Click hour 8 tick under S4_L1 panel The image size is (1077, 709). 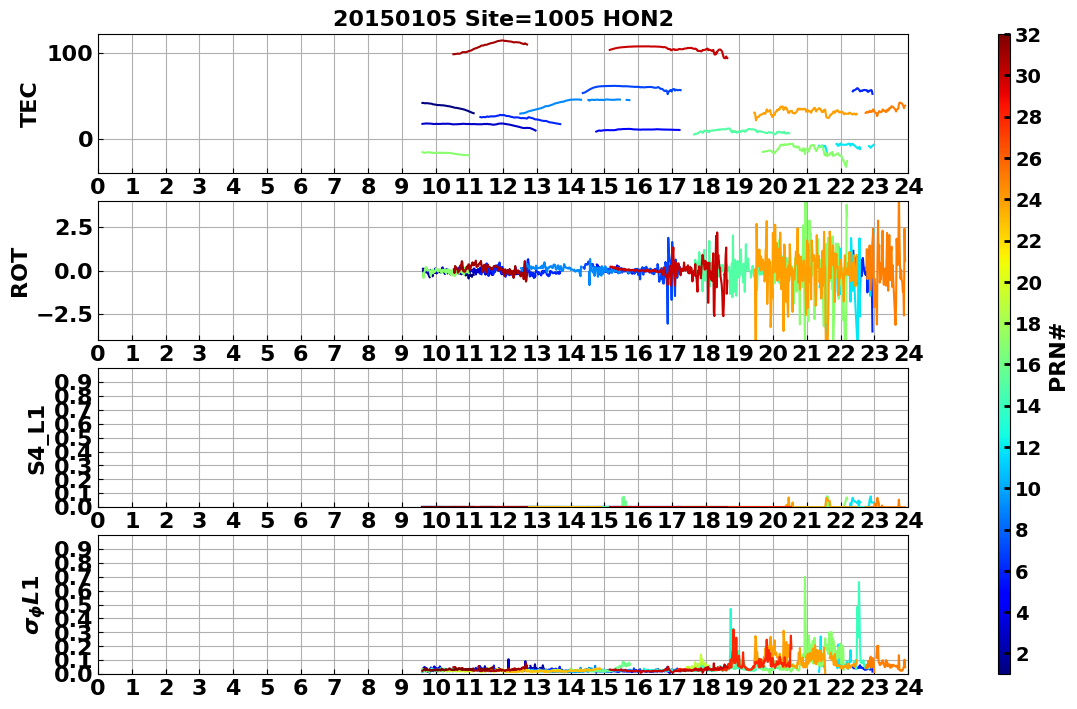click(x=368, y=520)
